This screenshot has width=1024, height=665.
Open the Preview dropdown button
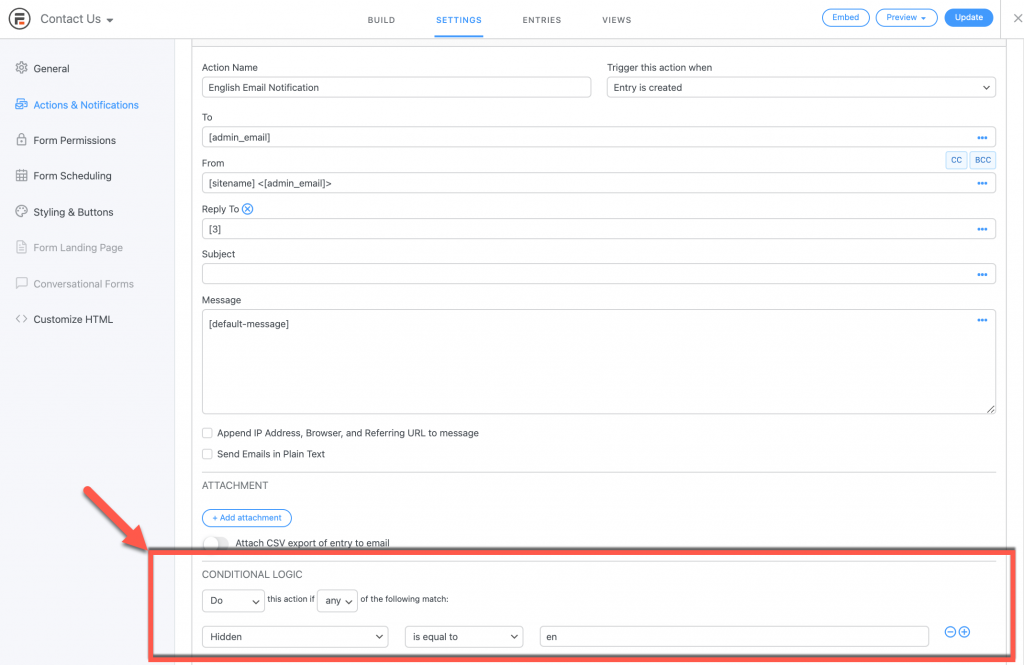[906, 18]
